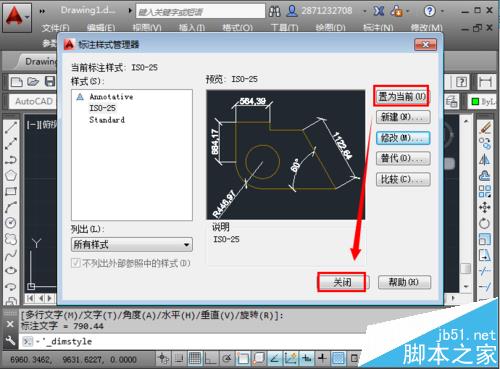Image resolution: width=500 pixels, height=369 pixels.
Task: Select the Rectangle tool
Action: pos(11,191)
